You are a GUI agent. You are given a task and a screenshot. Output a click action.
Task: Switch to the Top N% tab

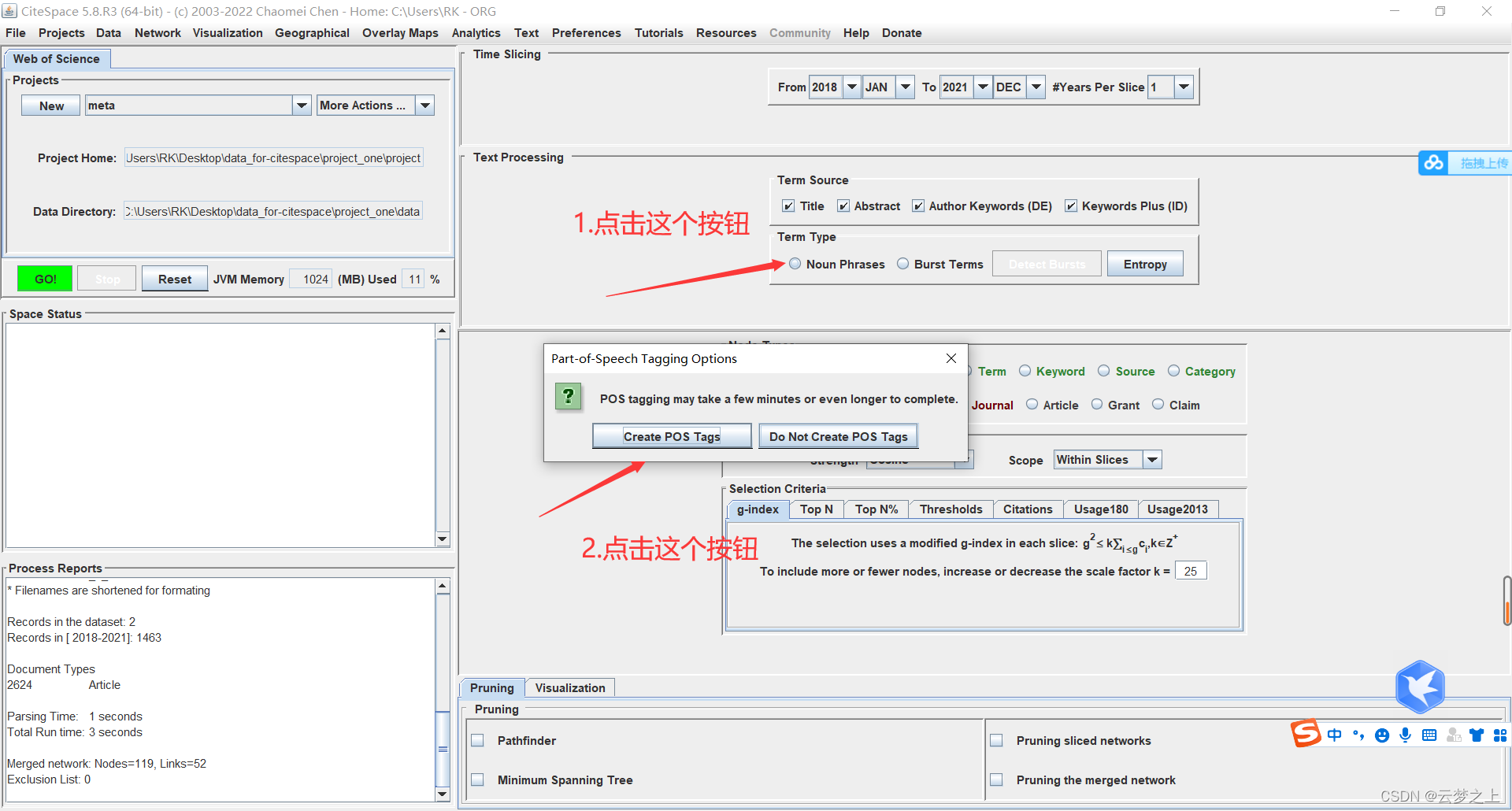click(876, 509)
